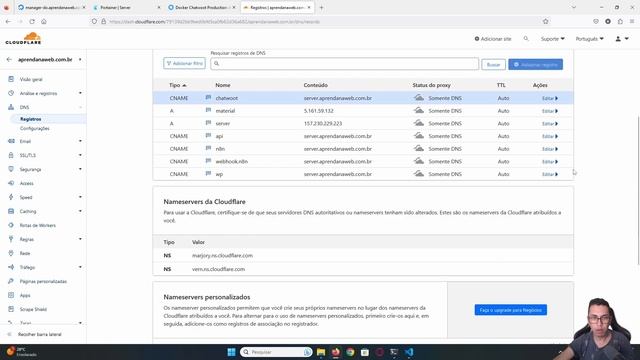Open the Suporte dropdown
Screen dimensions: 640x360
[553, 39]
